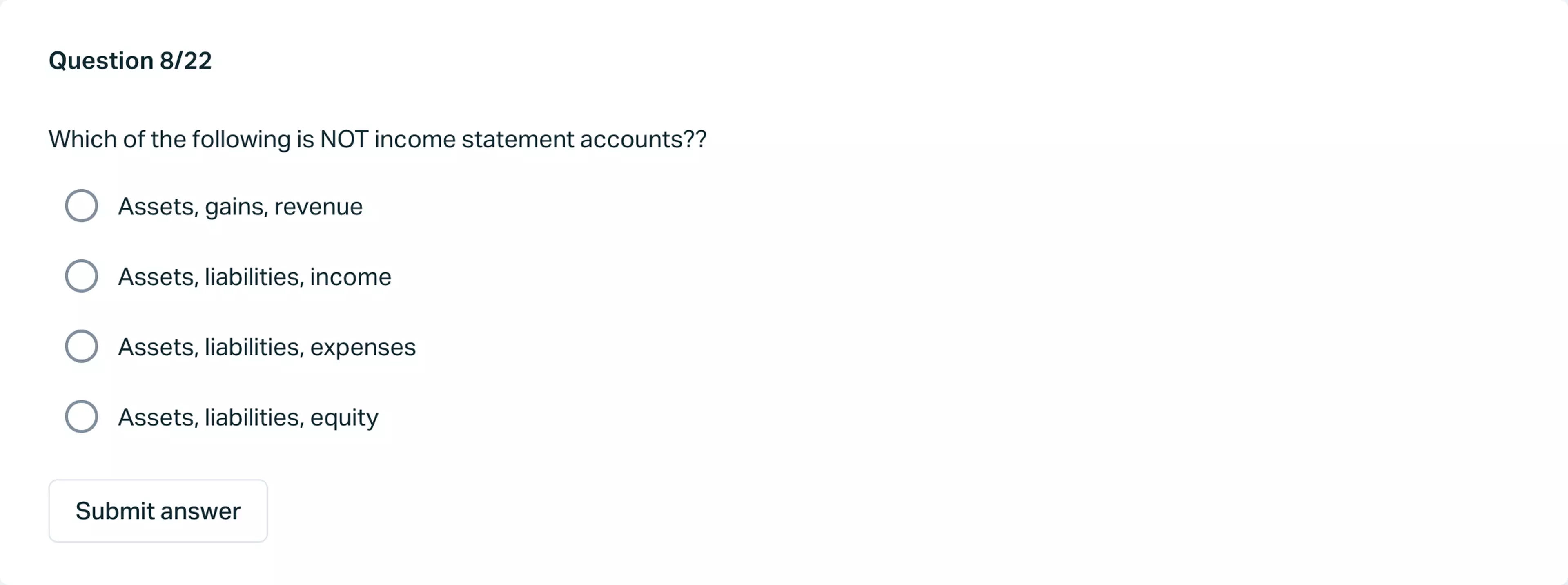Image resolution: width=1568 pixels, height=585 pixels.
Task: Select the "Assets, gains, revenue" radio button
Action: tap(82, 206)
